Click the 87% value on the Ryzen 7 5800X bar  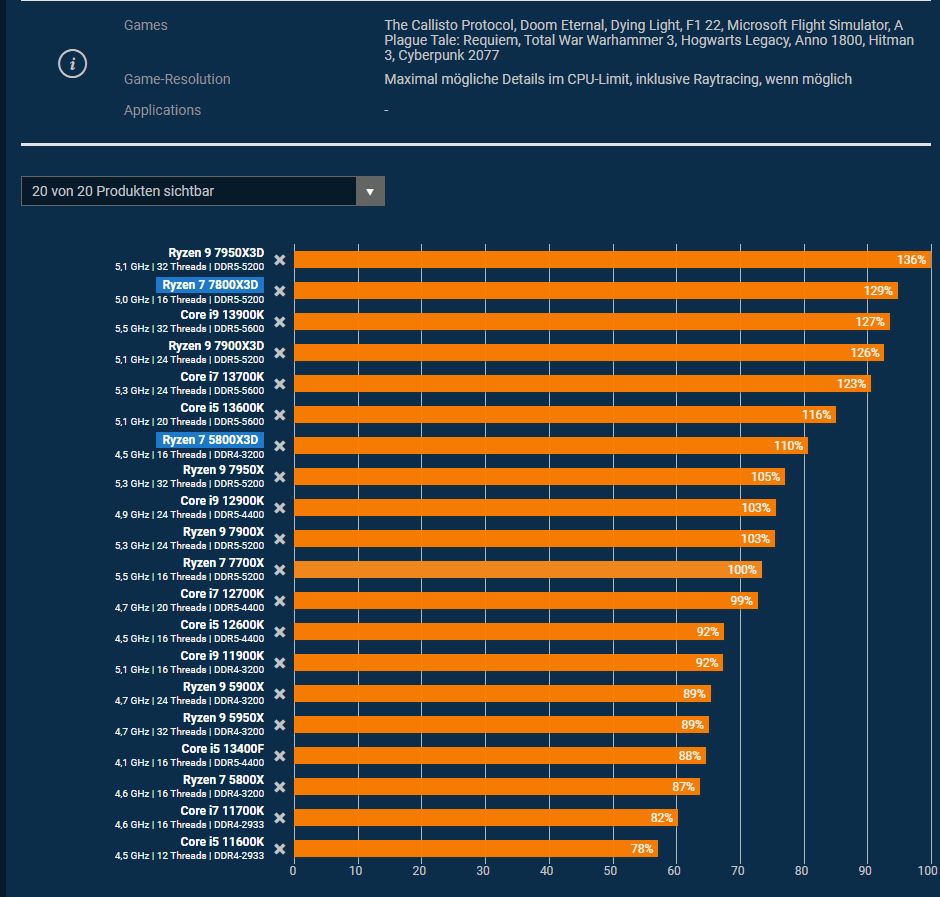pyautogui.click(x=683, y=787)
